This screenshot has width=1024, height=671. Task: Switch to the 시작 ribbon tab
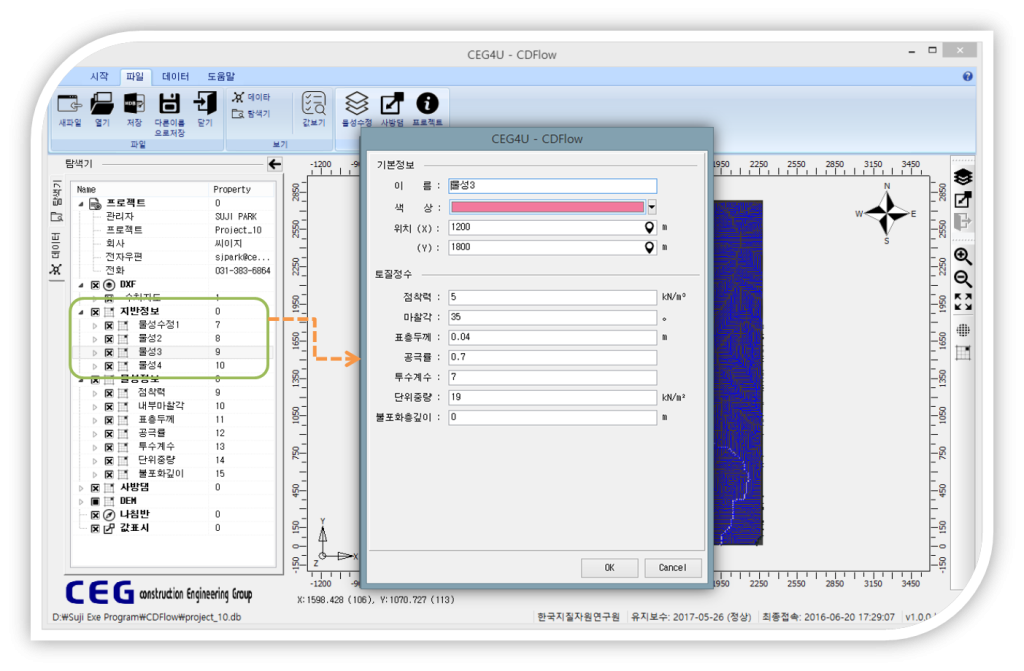99,76
